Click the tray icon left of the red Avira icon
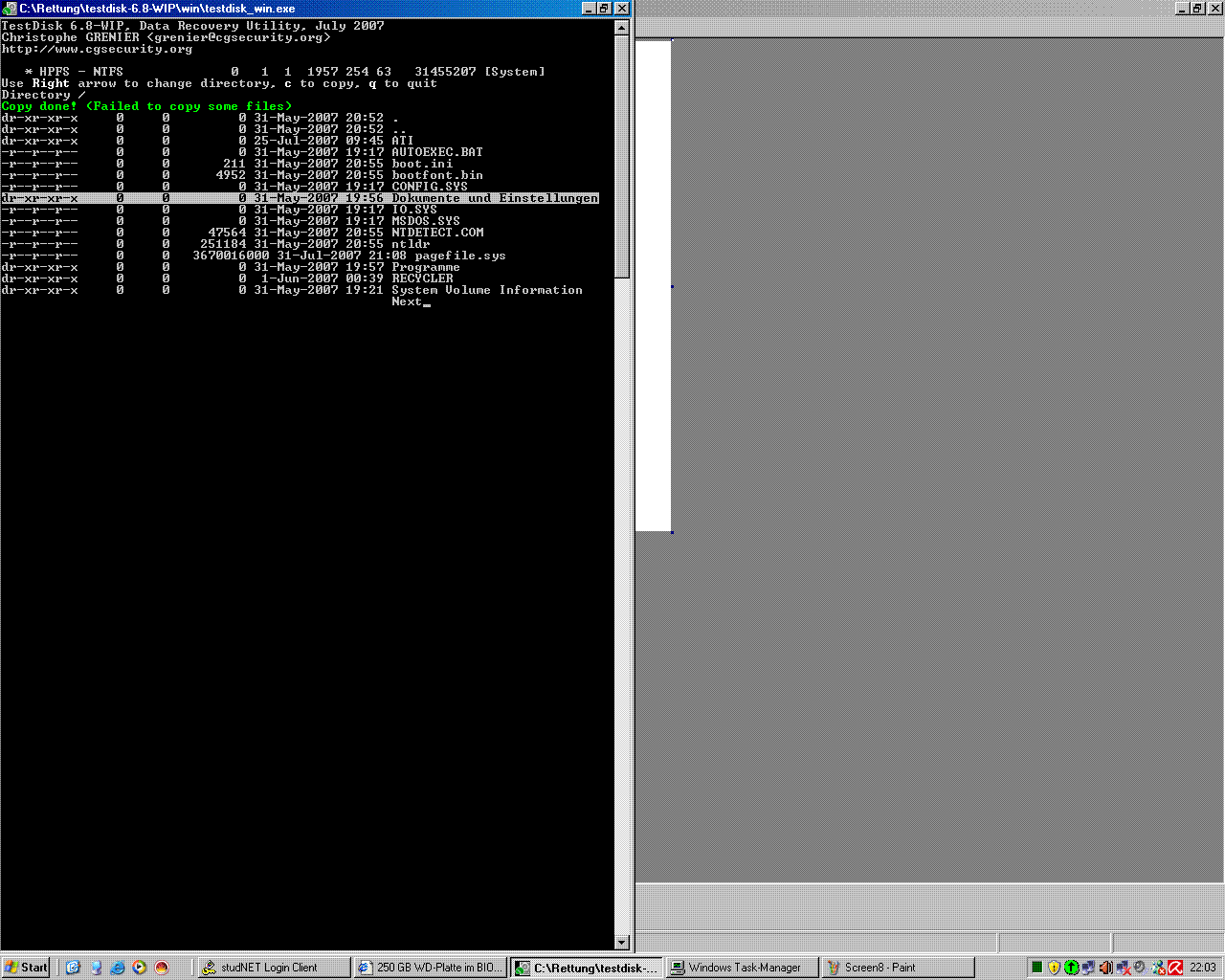This screenshot has height=980, width=1225. click(x=1159, y=968)
